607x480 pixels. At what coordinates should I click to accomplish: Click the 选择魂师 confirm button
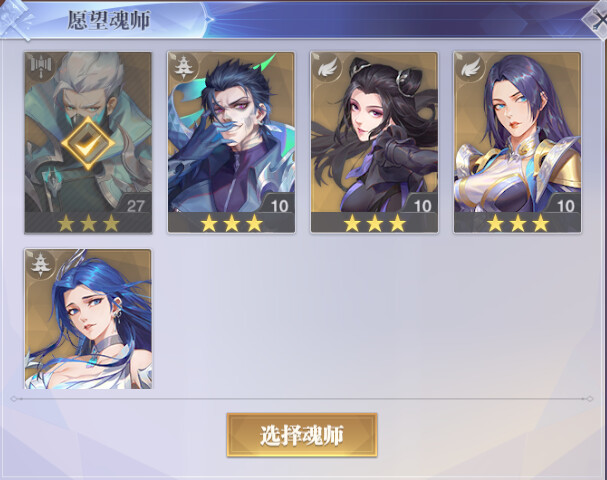(302, 435)
